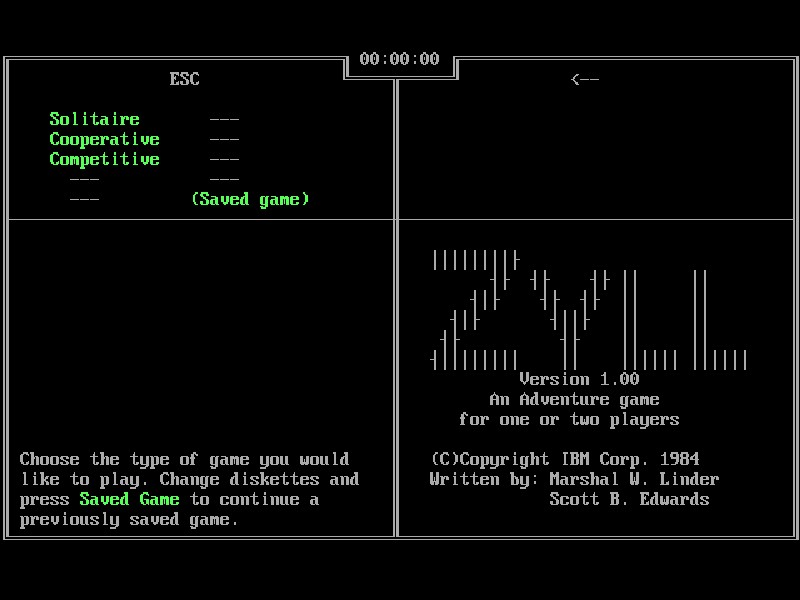This screenshot has width=800, height=600.
Task: Click the 00:00:00 timer display
Action: (399, 59)
